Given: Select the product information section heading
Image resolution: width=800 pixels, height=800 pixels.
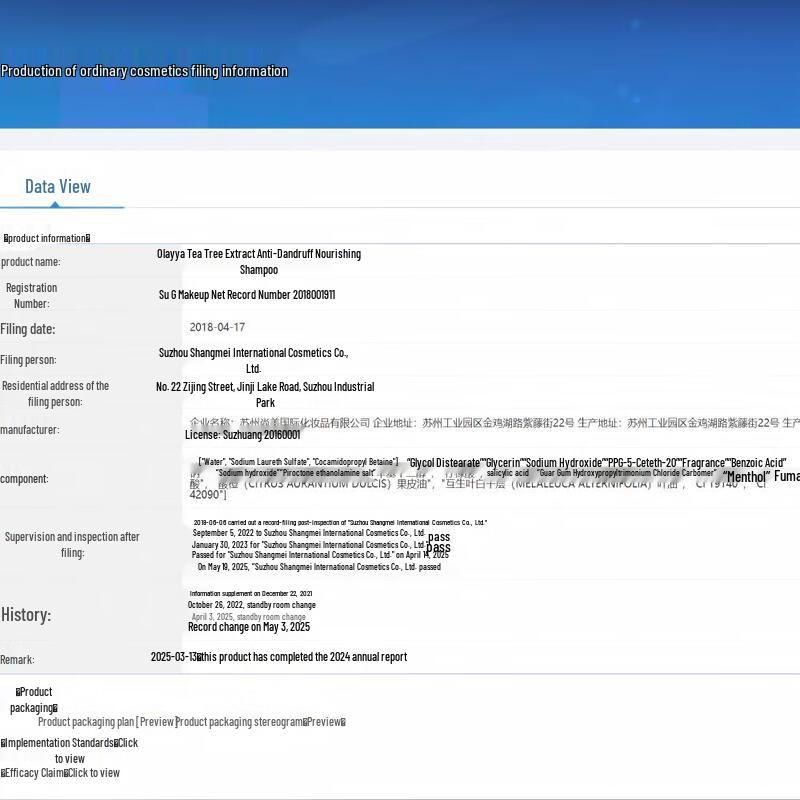Looking at the screenshot, I should click(47, 238).
